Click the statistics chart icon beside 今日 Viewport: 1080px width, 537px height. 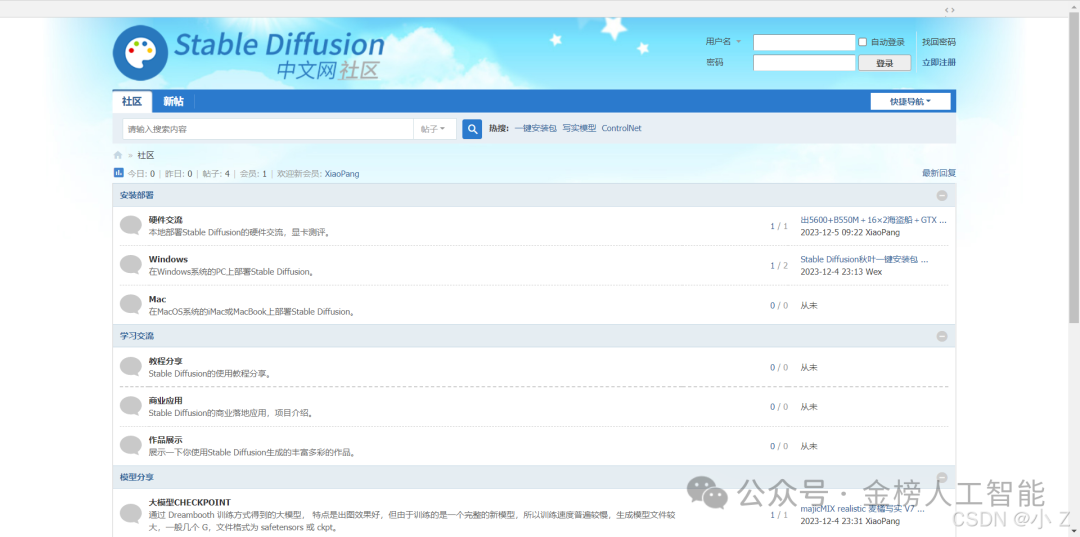118,173
